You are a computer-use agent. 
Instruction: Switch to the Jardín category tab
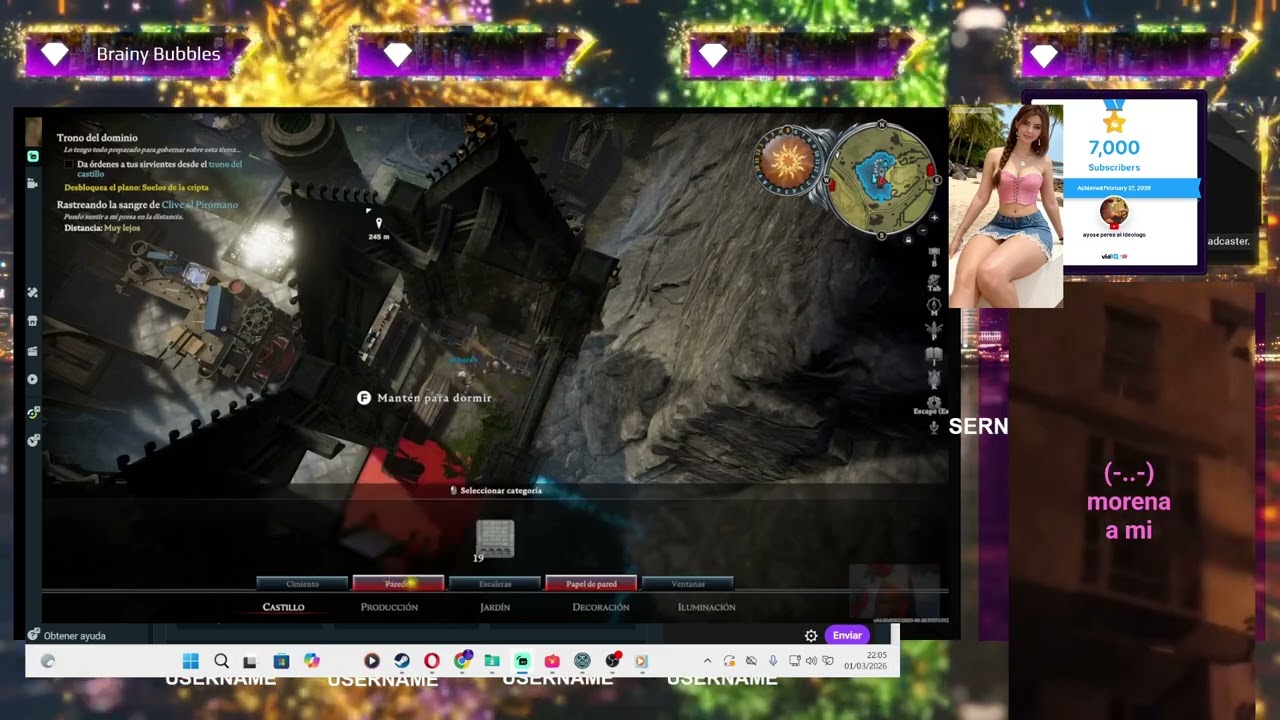[495, 607]
